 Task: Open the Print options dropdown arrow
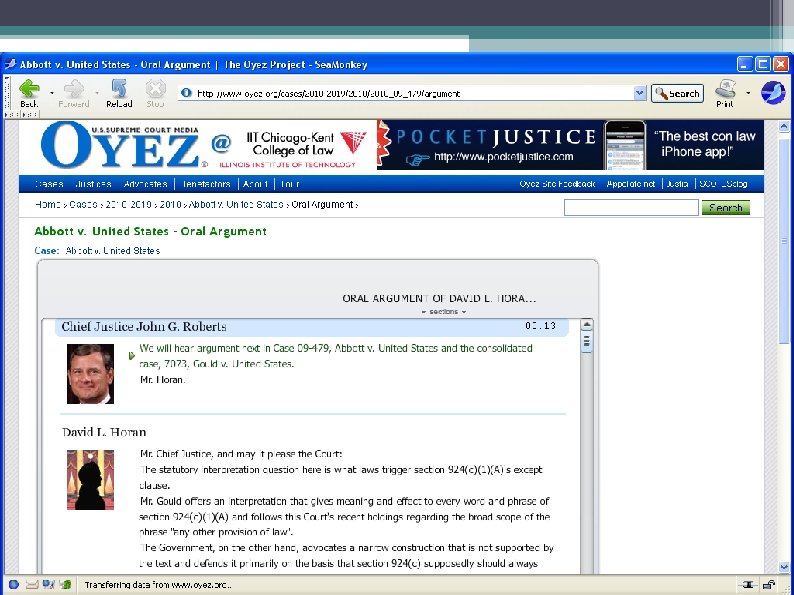tap(748, 93)
